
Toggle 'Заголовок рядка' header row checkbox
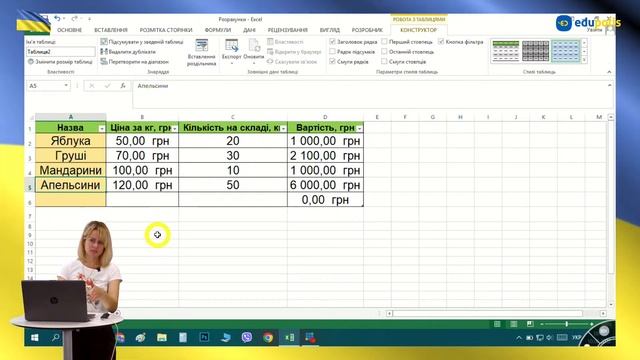click(x=332, y=42)
